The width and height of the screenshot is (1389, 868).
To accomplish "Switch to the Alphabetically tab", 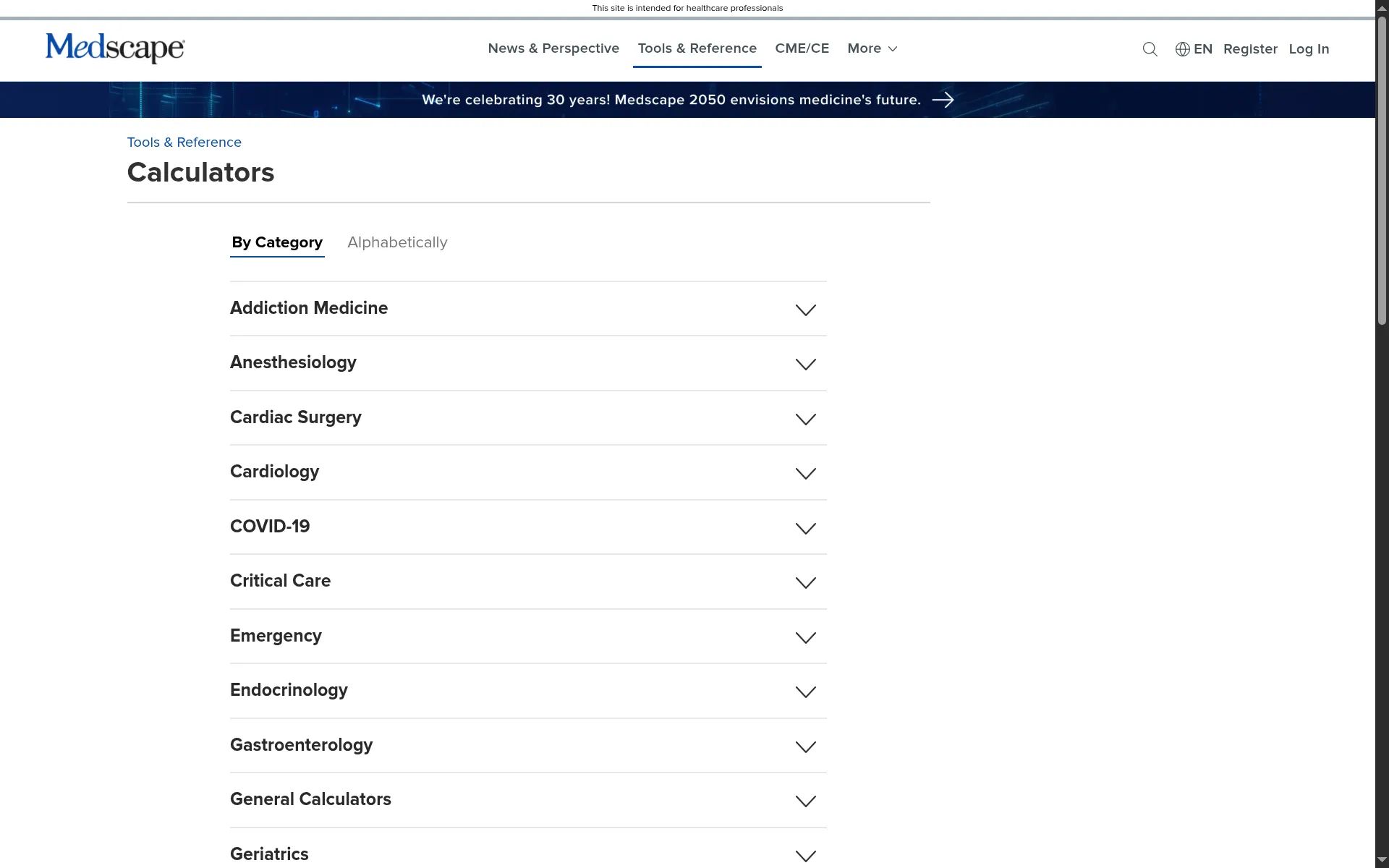I will tap(396, 243).
